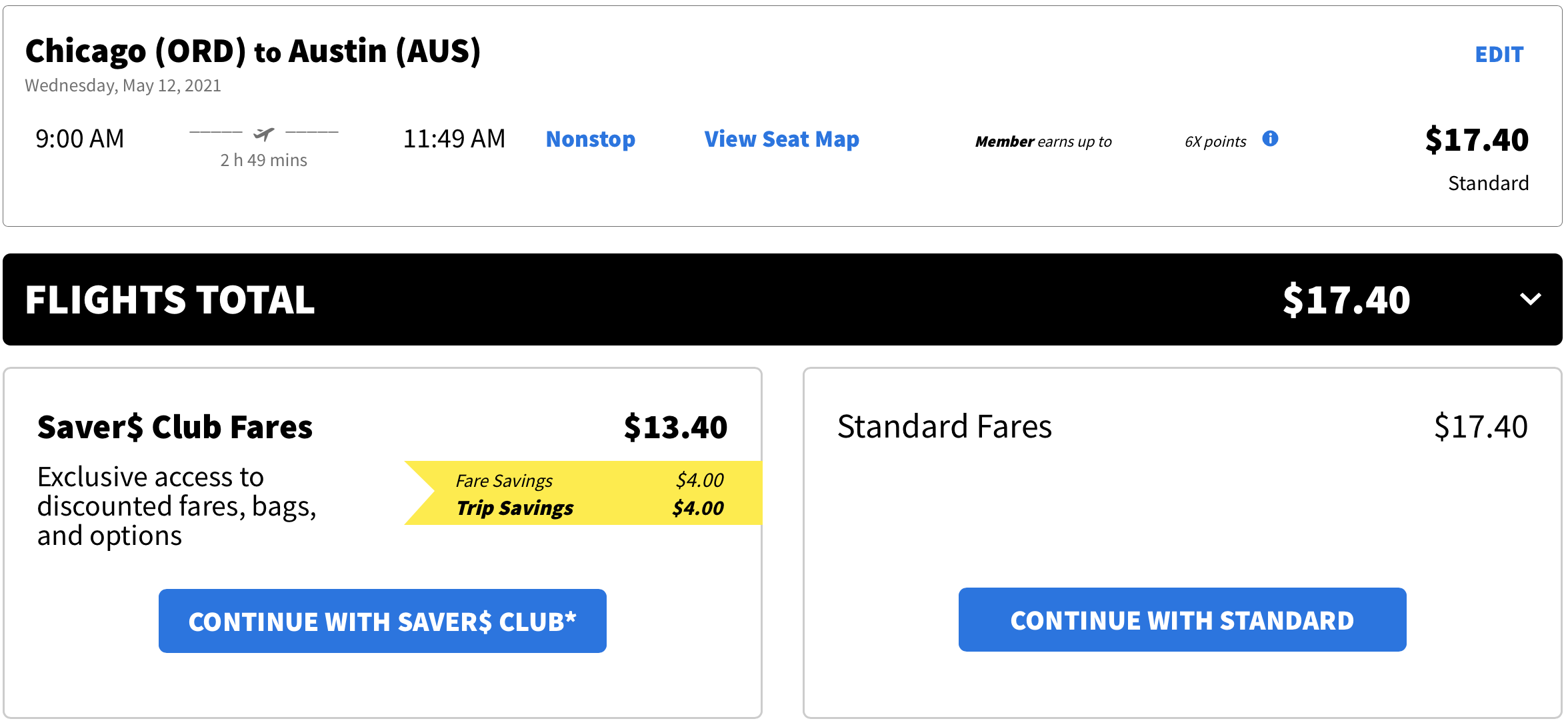Click the $17.40 Standard flight price
Screen dimensions: 1568x723
[1477, 140]
